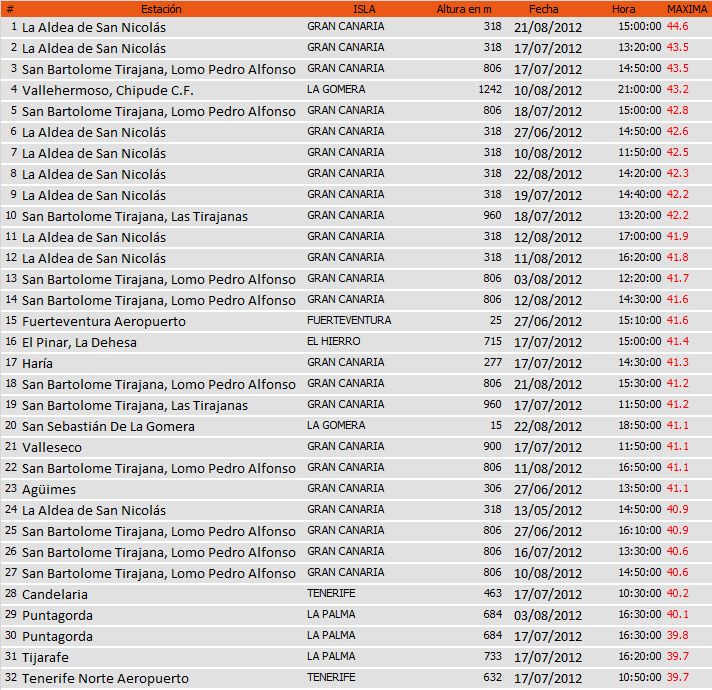Select the Hora column header

[x=623, y=8]
